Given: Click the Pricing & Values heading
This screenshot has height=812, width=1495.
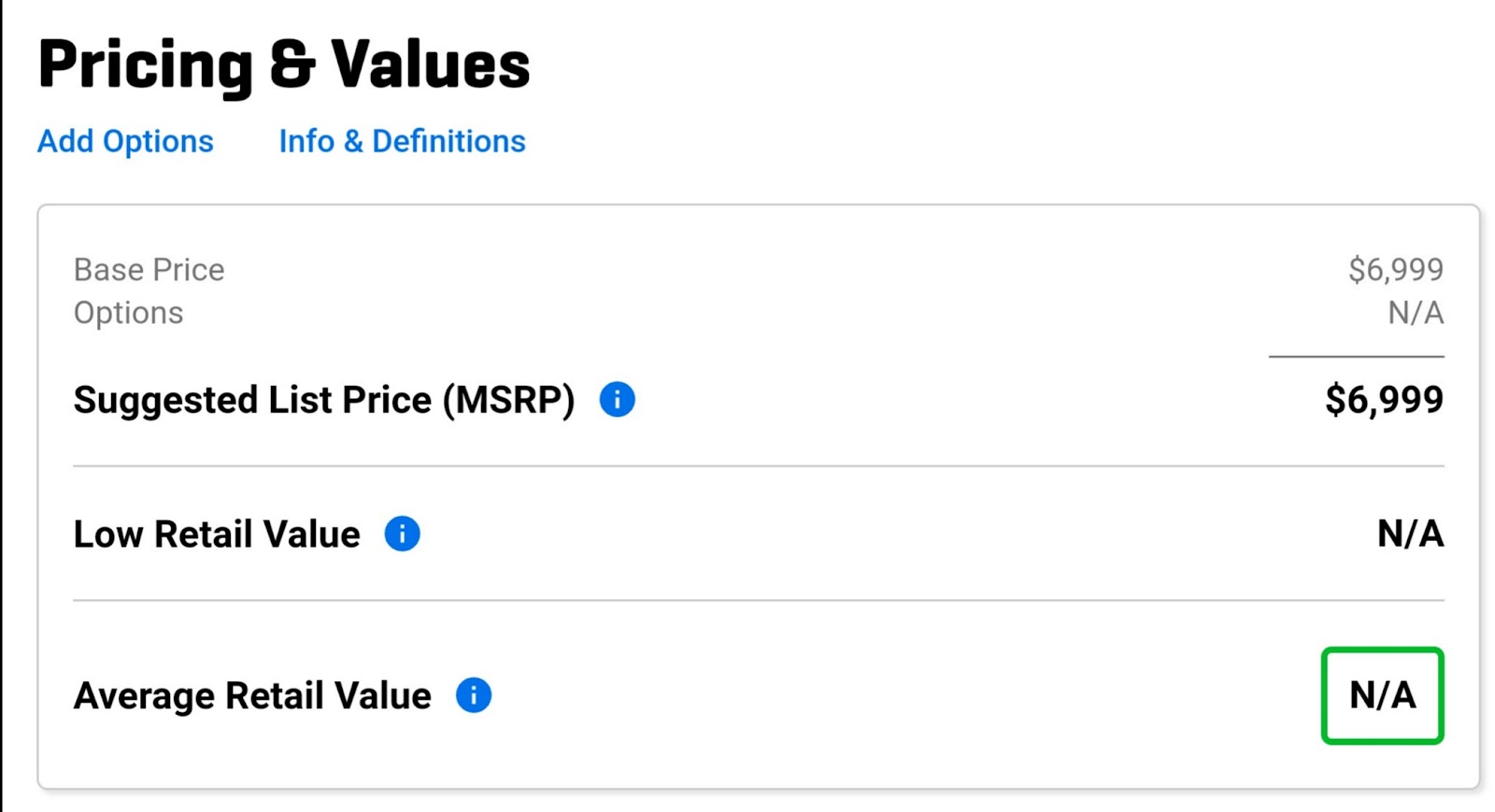Looking at the screenshot, I should pos(284,65).
